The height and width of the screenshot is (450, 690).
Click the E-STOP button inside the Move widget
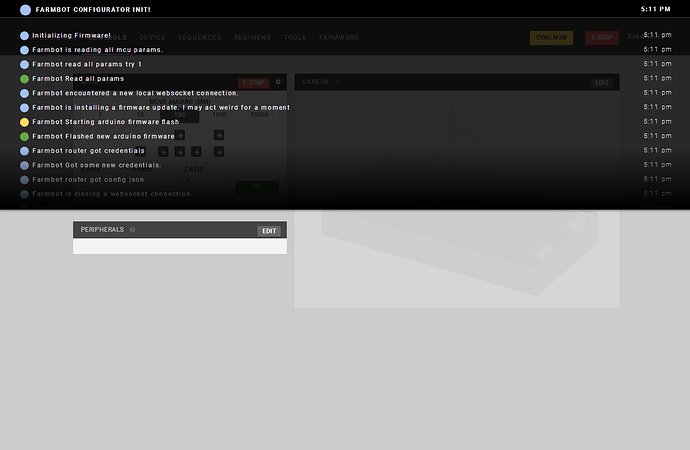[253, 83]
